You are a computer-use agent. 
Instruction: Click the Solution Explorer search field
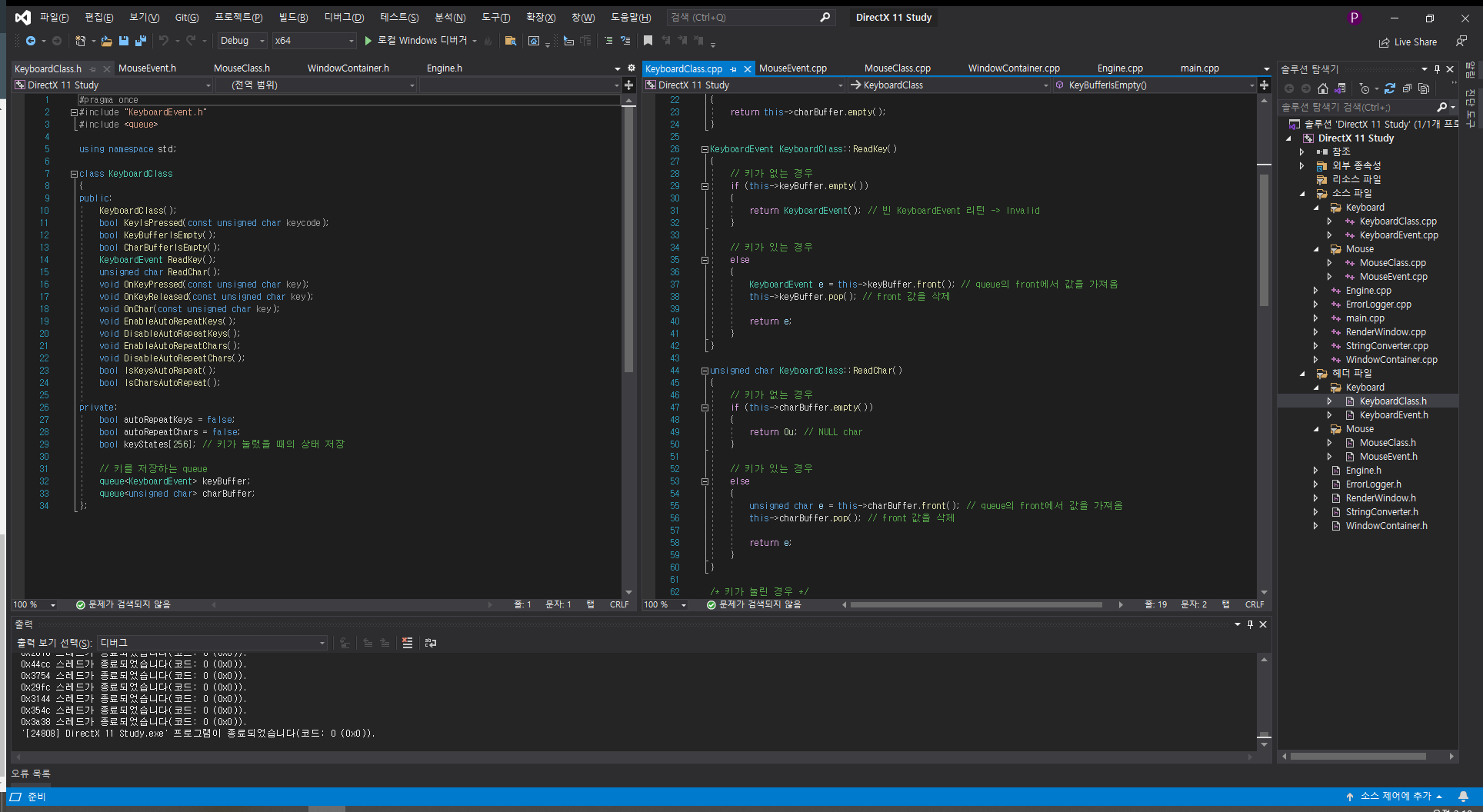pos(1357,107)
